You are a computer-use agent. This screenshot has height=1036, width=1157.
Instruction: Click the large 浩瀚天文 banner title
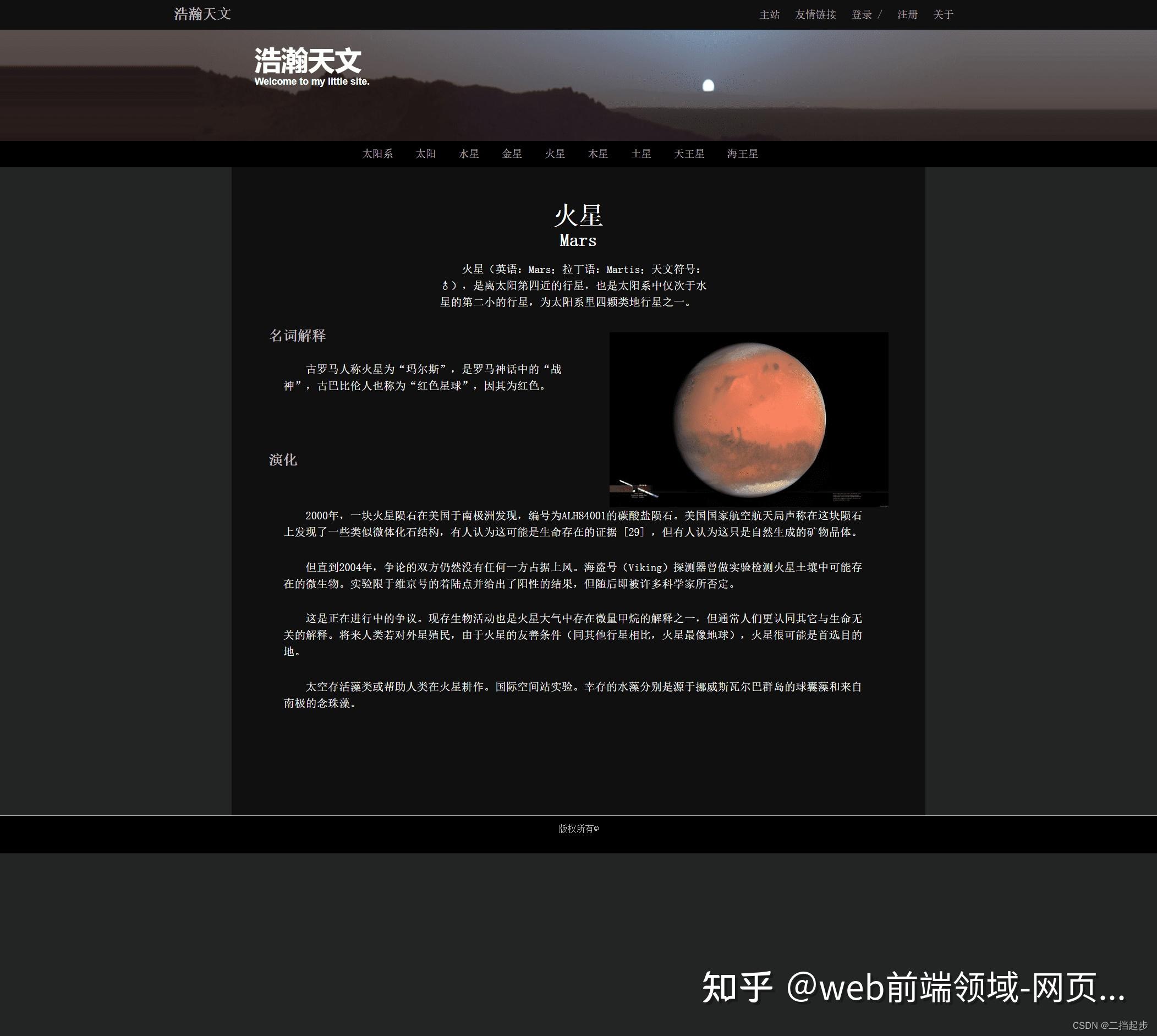(308, 61)
